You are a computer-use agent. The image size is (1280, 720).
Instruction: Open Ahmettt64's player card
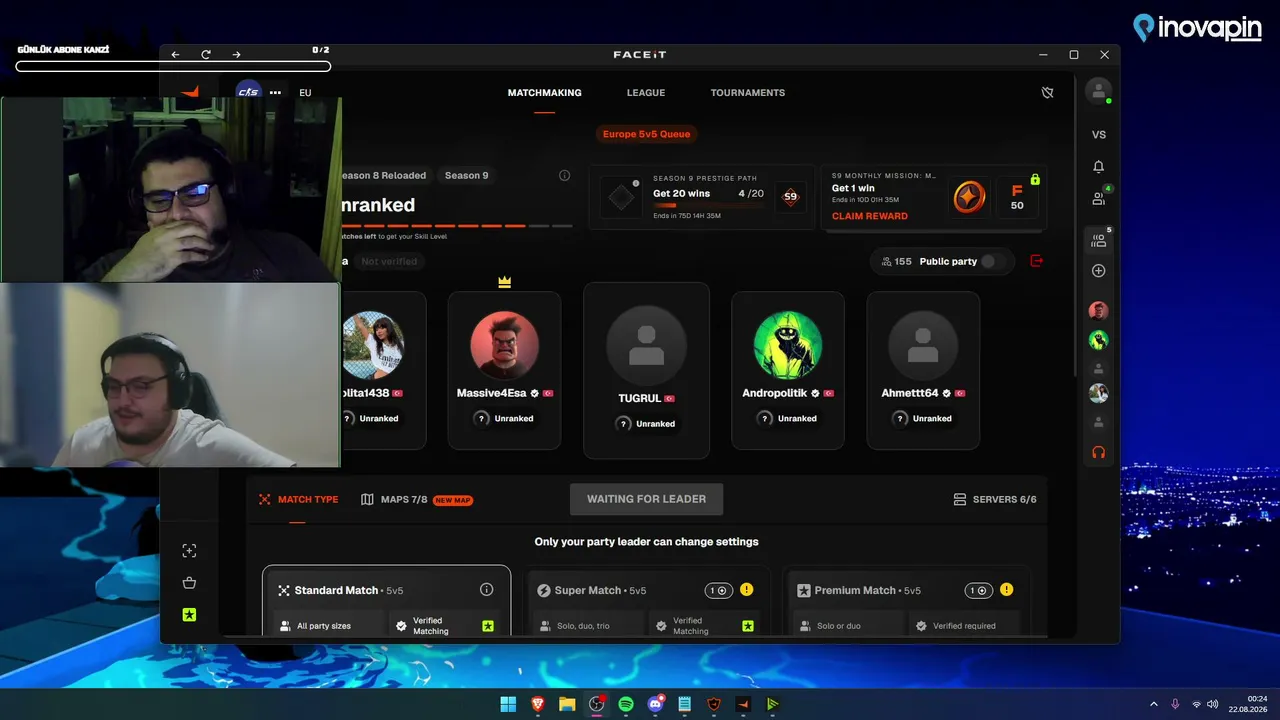(x=923, y=371)
